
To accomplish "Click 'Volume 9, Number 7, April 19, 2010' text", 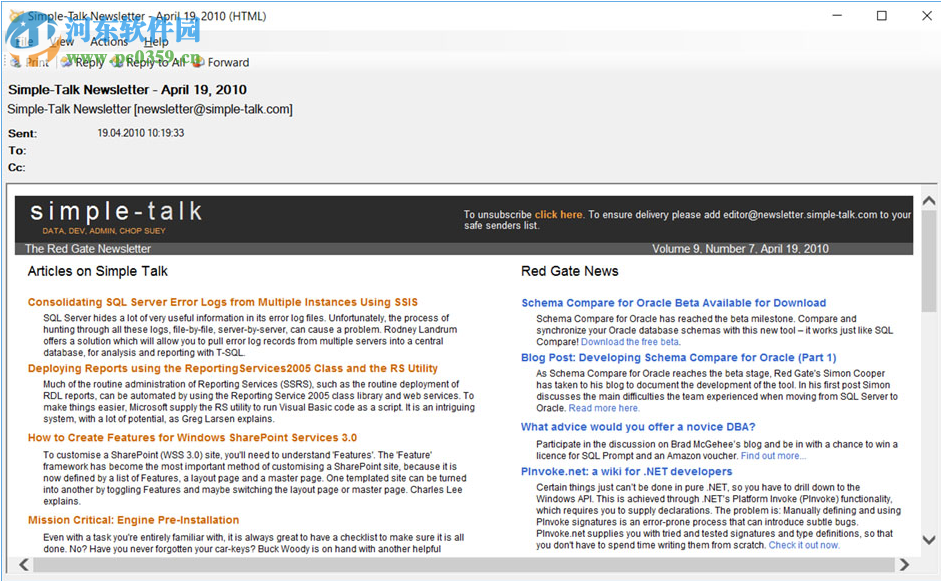I will pos(740,248).
